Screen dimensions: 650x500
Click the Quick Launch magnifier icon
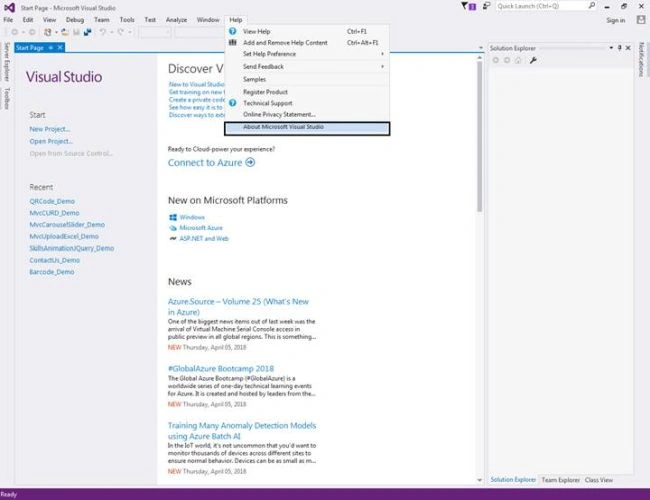point(592,6)
